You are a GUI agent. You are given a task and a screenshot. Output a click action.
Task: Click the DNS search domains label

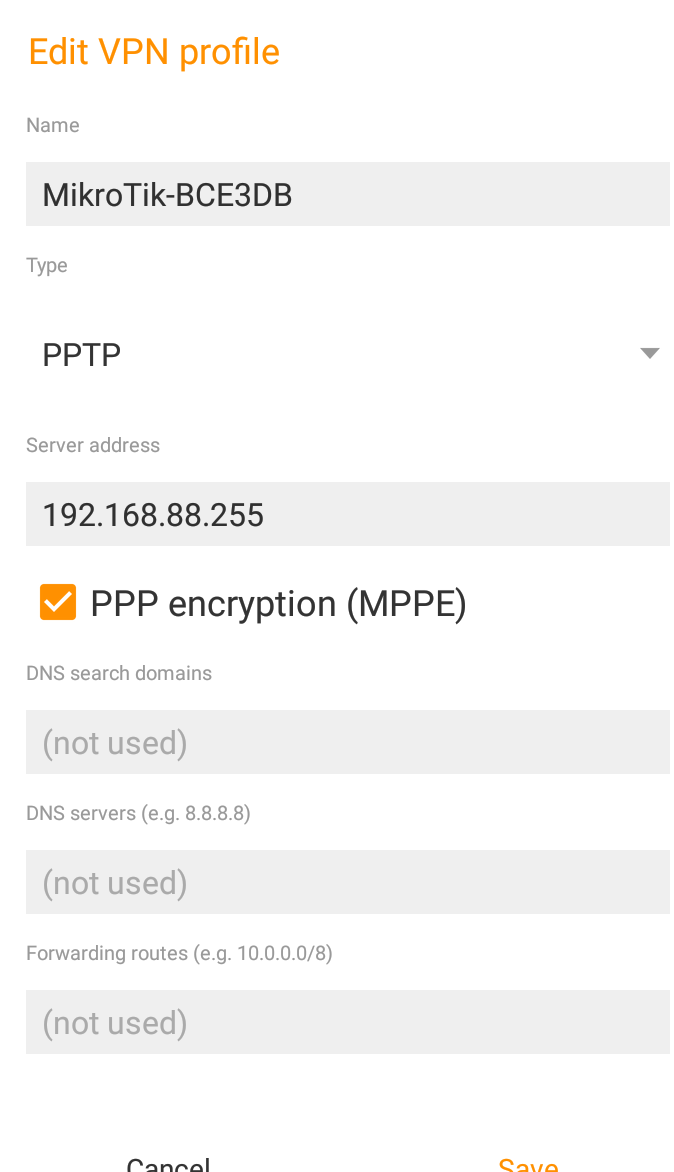pyautogui.click(x=119, y=673)
